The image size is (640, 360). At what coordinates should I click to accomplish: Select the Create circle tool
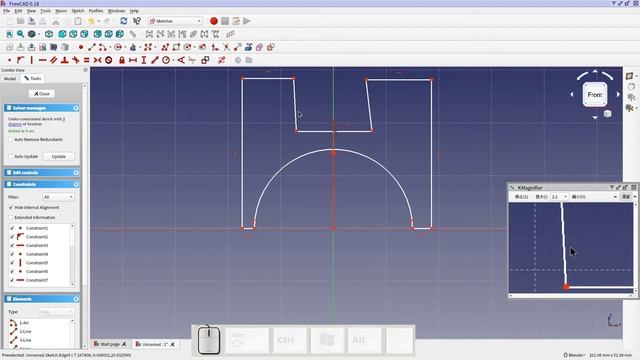[x=118, y=47]
